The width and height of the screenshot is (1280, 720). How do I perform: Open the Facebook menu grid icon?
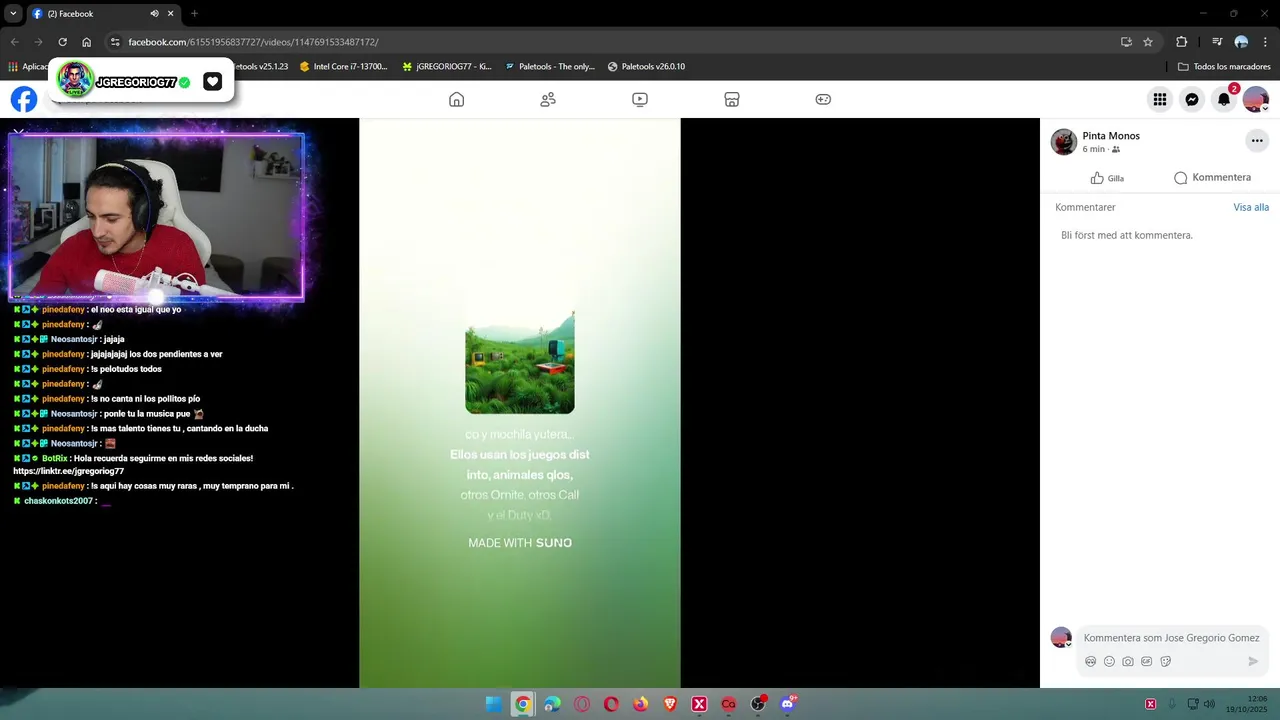click(x=1160, y=99)
